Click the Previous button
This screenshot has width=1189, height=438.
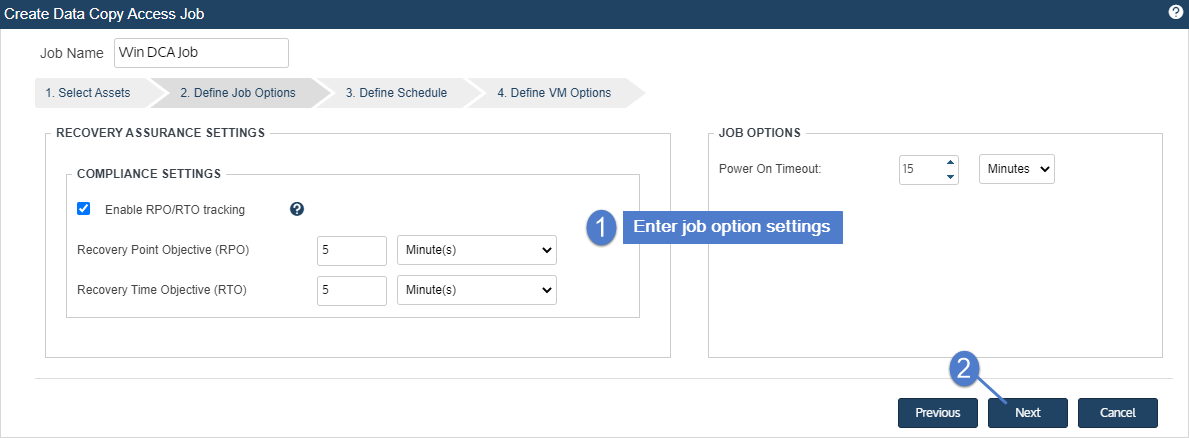938,413
